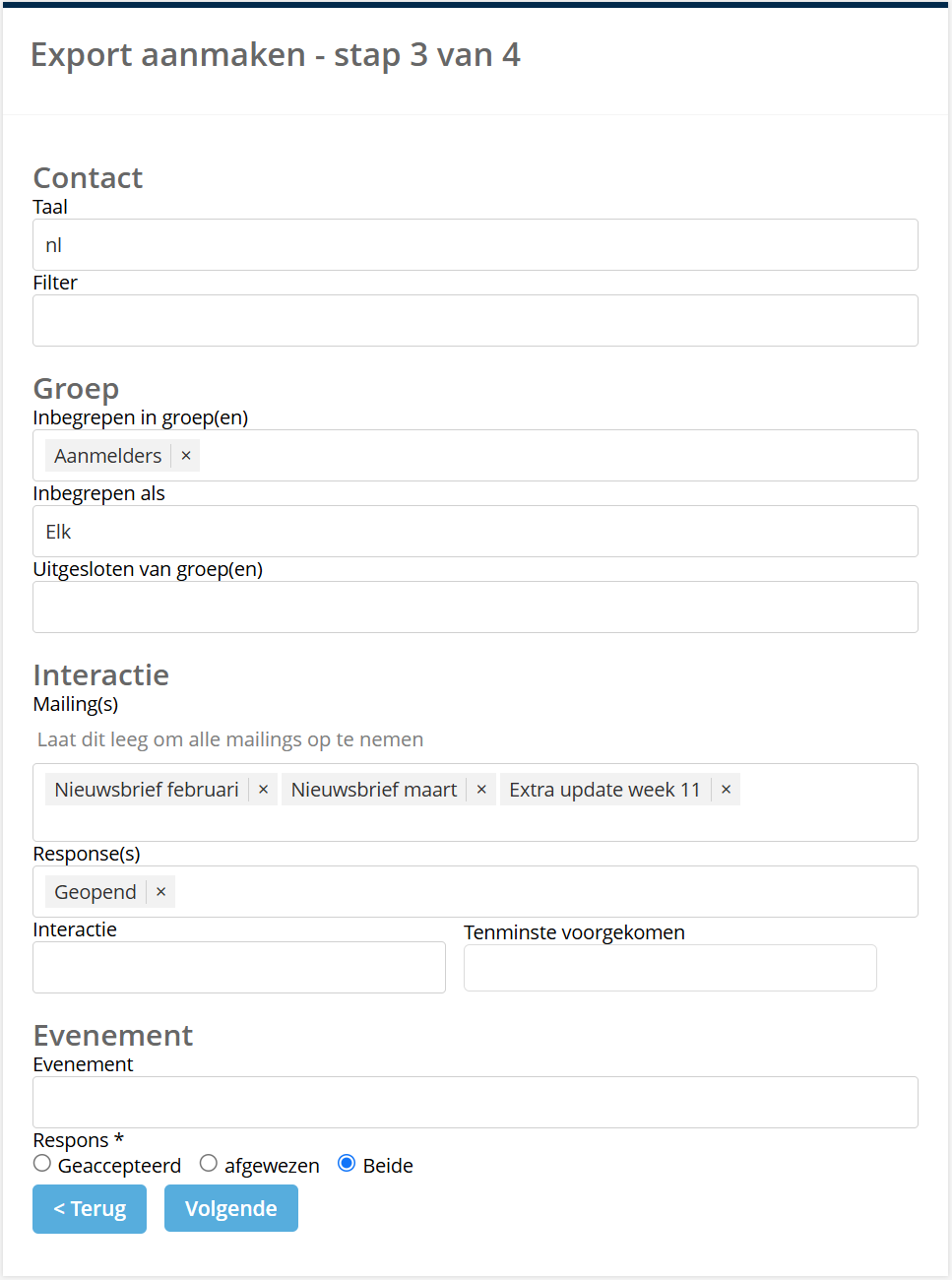Open the Inbegrepen als dropdown
Image resolution: width=952 pixels, height=1280 pixels.
pyautogui.click(x=476, y=532)
